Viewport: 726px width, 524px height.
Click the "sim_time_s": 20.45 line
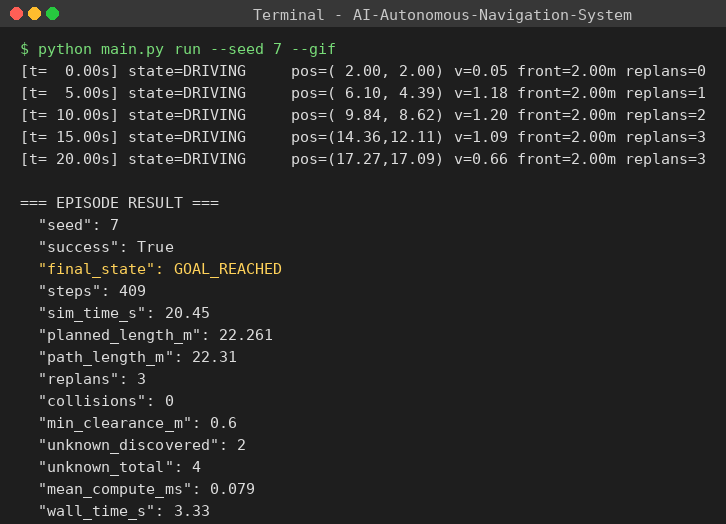pyautogui.click(x=124, y=313)
